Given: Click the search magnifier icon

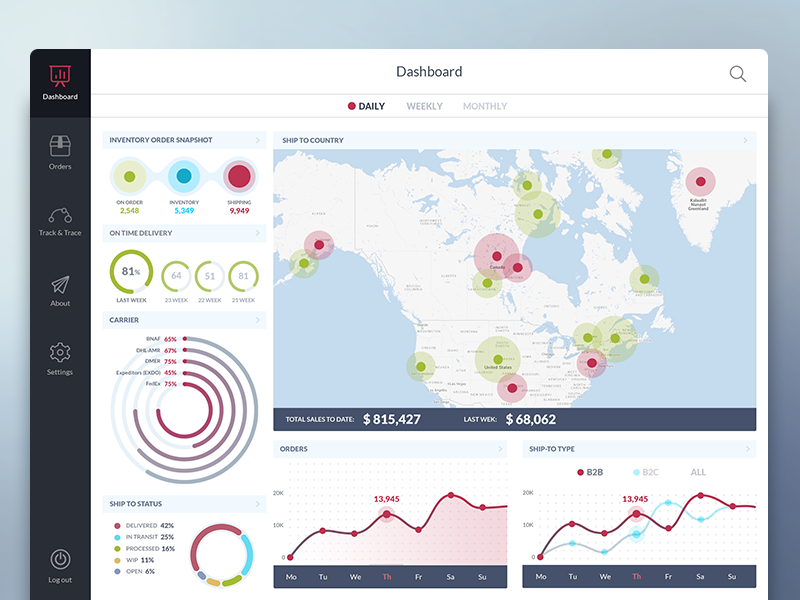Looking at the screenshot, I should click(x=737, y=73).
